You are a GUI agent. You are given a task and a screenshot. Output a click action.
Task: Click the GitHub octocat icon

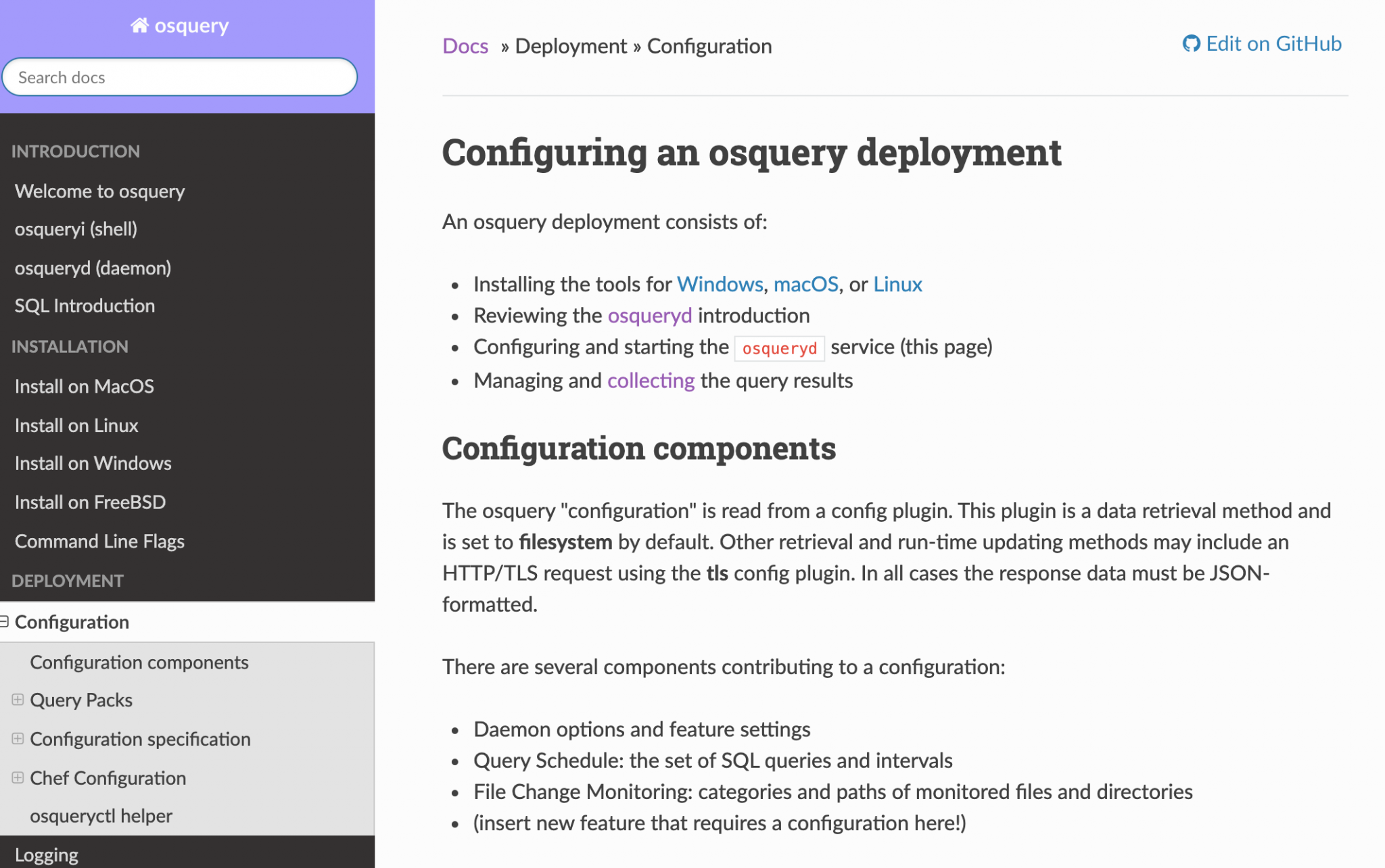pyautogui.click(x=1190, y=44)
